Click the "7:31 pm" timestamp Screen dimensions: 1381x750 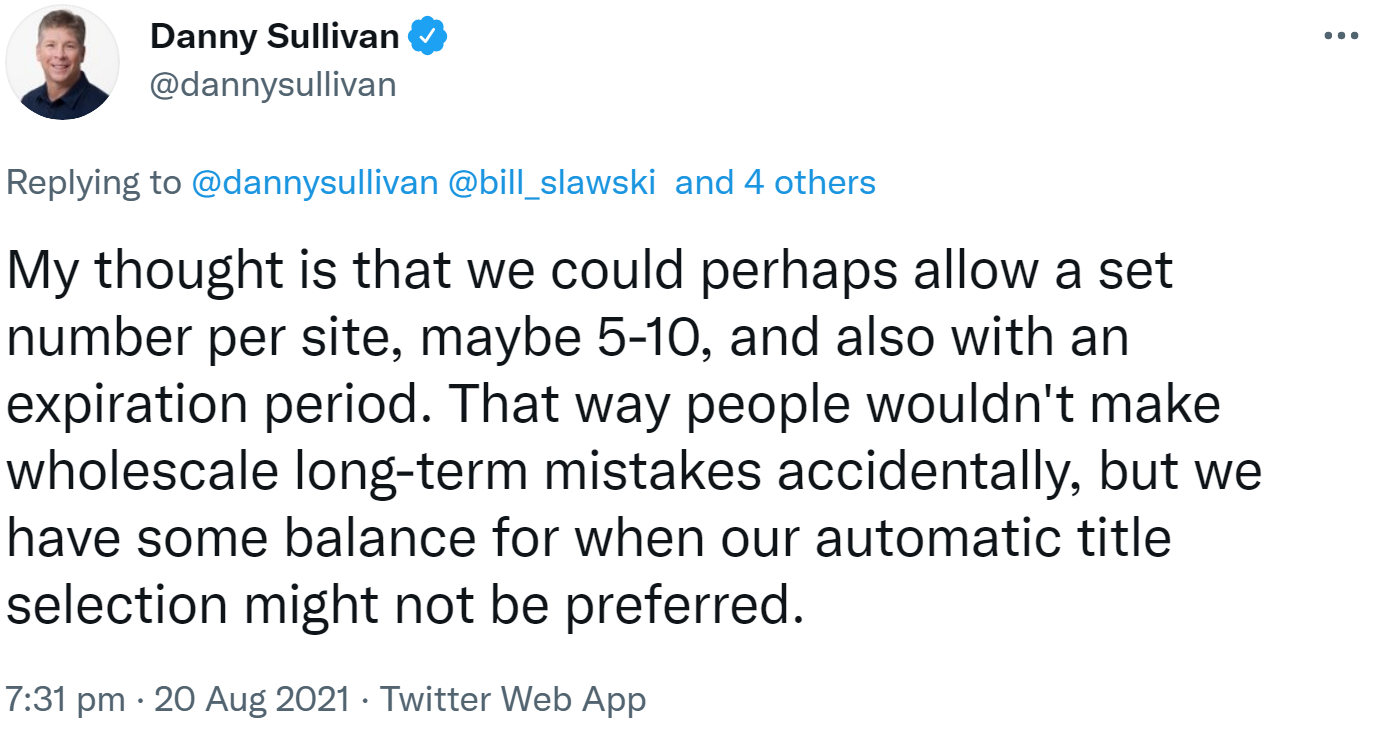(66, 699)
